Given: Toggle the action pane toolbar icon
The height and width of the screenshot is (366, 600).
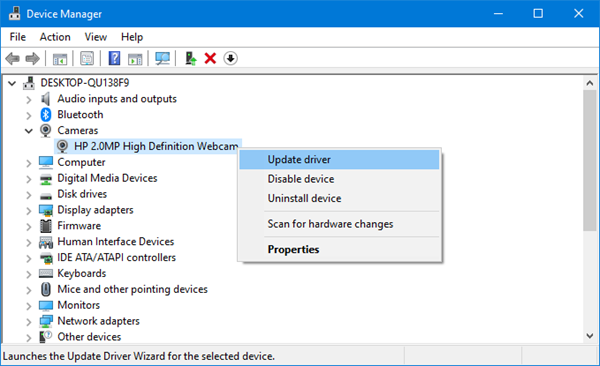Looking at the screenshot, I should tap(135, 59).
